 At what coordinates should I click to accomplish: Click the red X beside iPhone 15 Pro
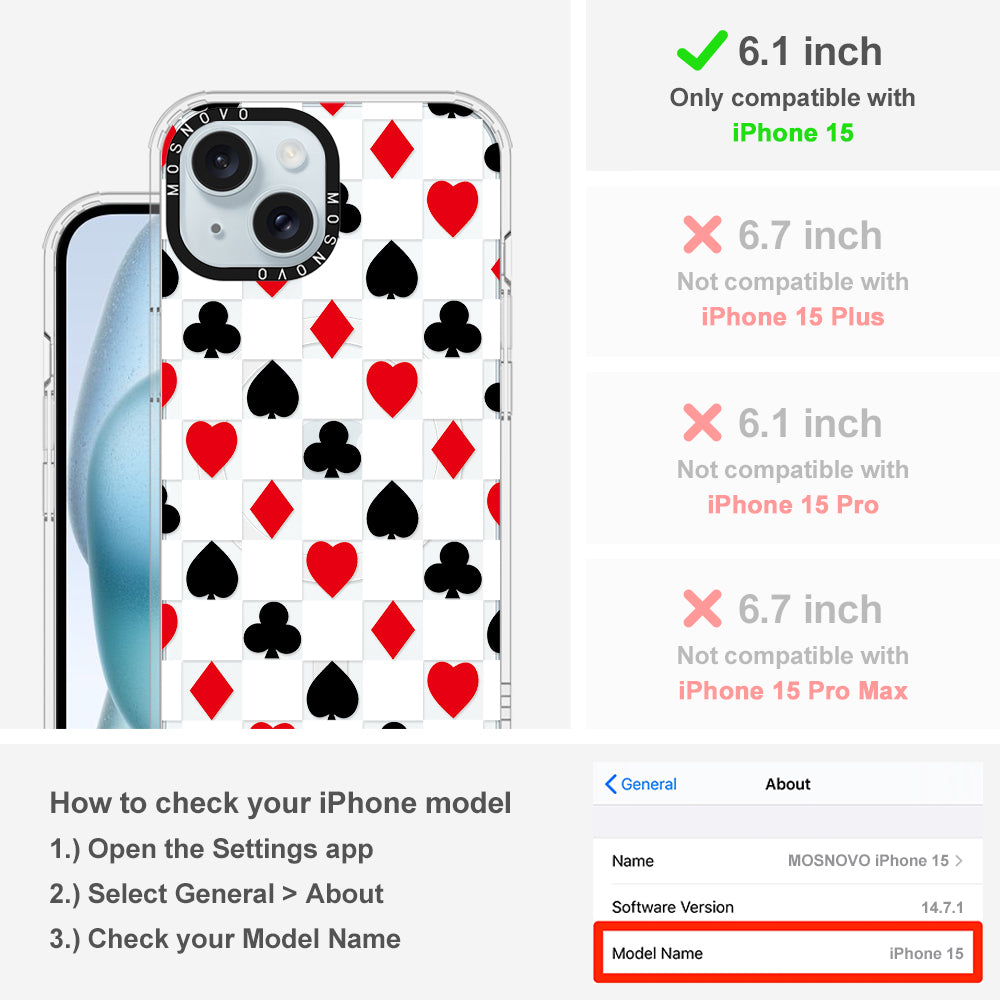click(702, 422)
